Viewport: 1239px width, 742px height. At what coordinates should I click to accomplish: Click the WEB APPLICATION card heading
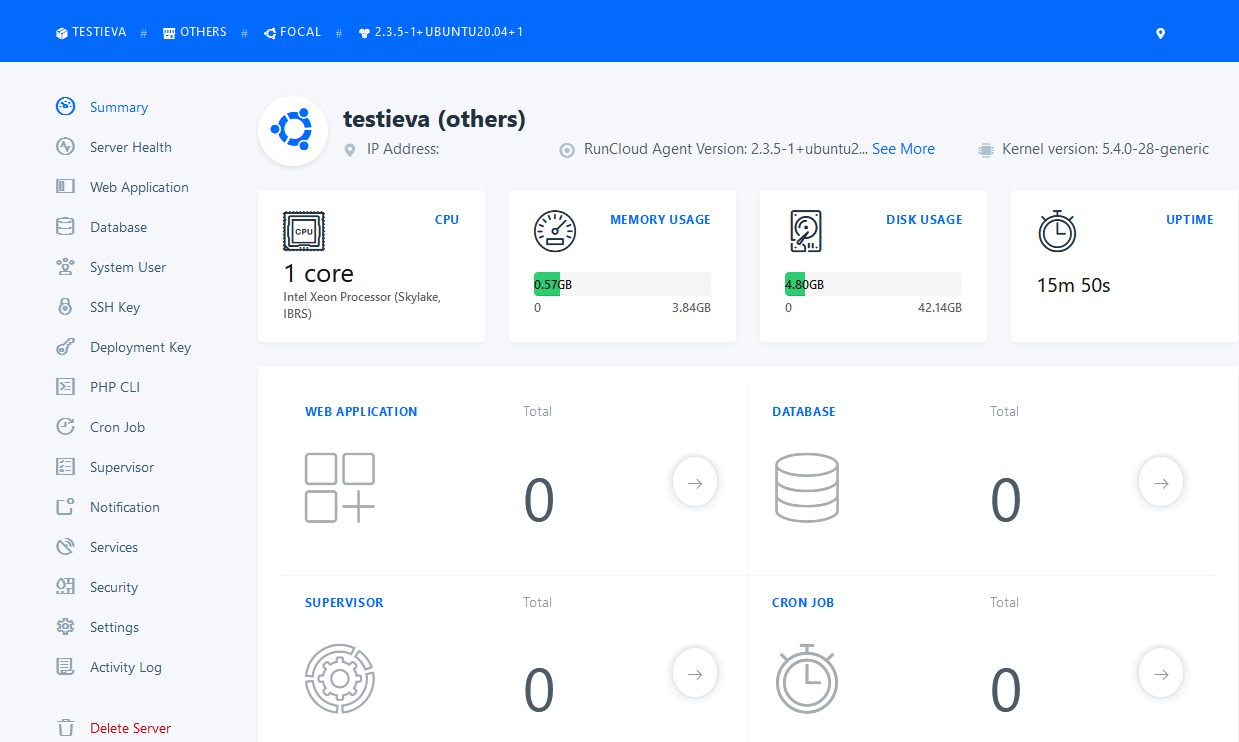[x=361, y=411]
